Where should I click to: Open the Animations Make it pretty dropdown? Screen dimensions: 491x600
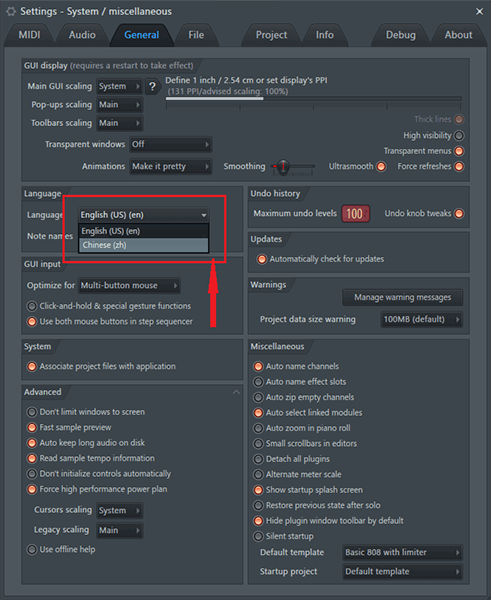170,166
